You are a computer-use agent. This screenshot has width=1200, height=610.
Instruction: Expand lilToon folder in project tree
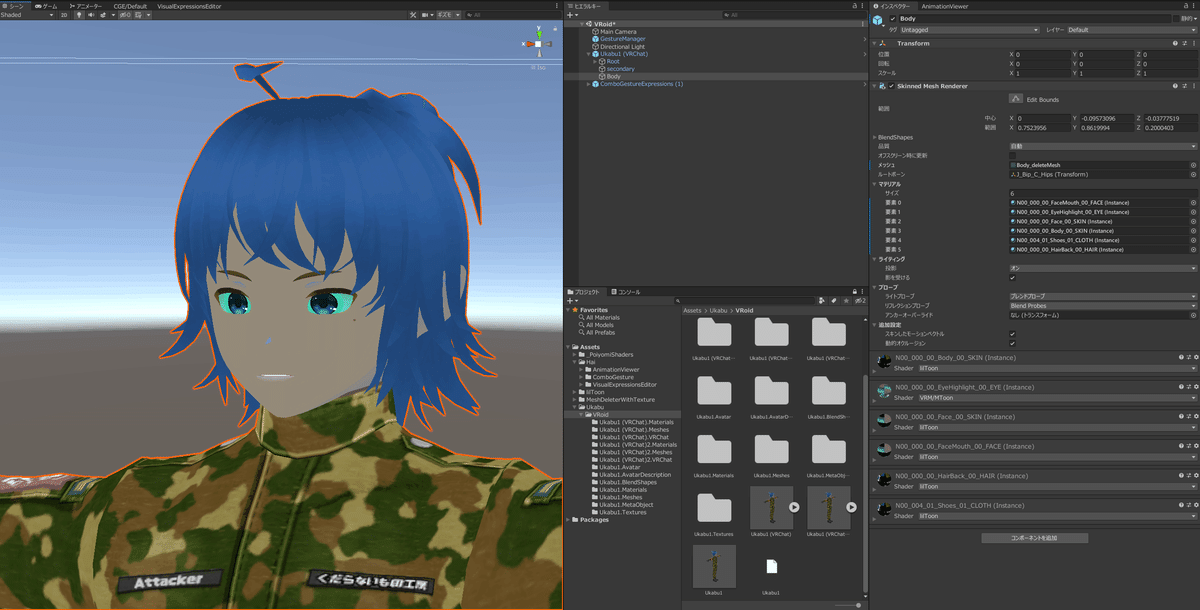click(x=575, y=393)
